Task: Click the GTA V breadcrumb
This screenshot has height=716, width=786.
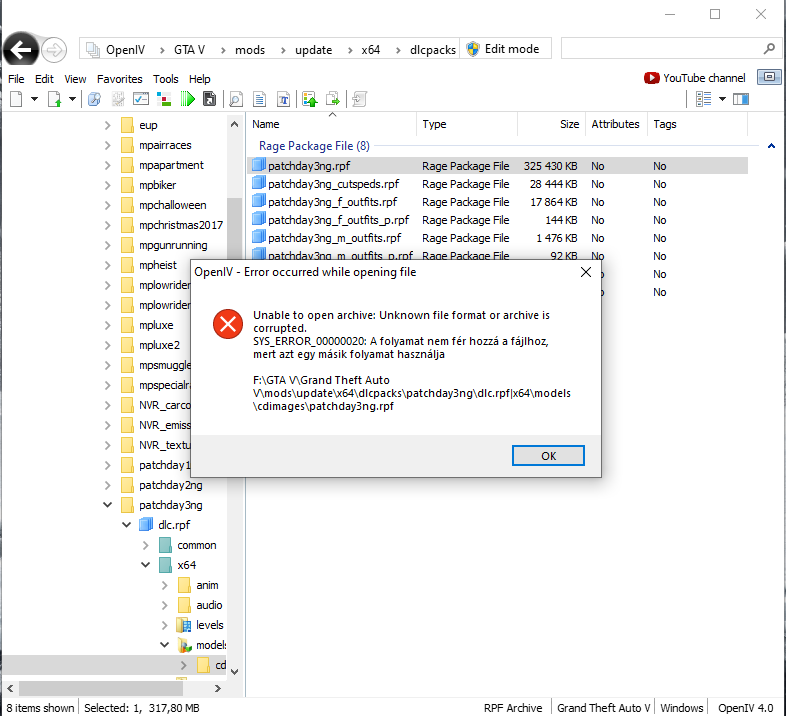Action: 189,50
